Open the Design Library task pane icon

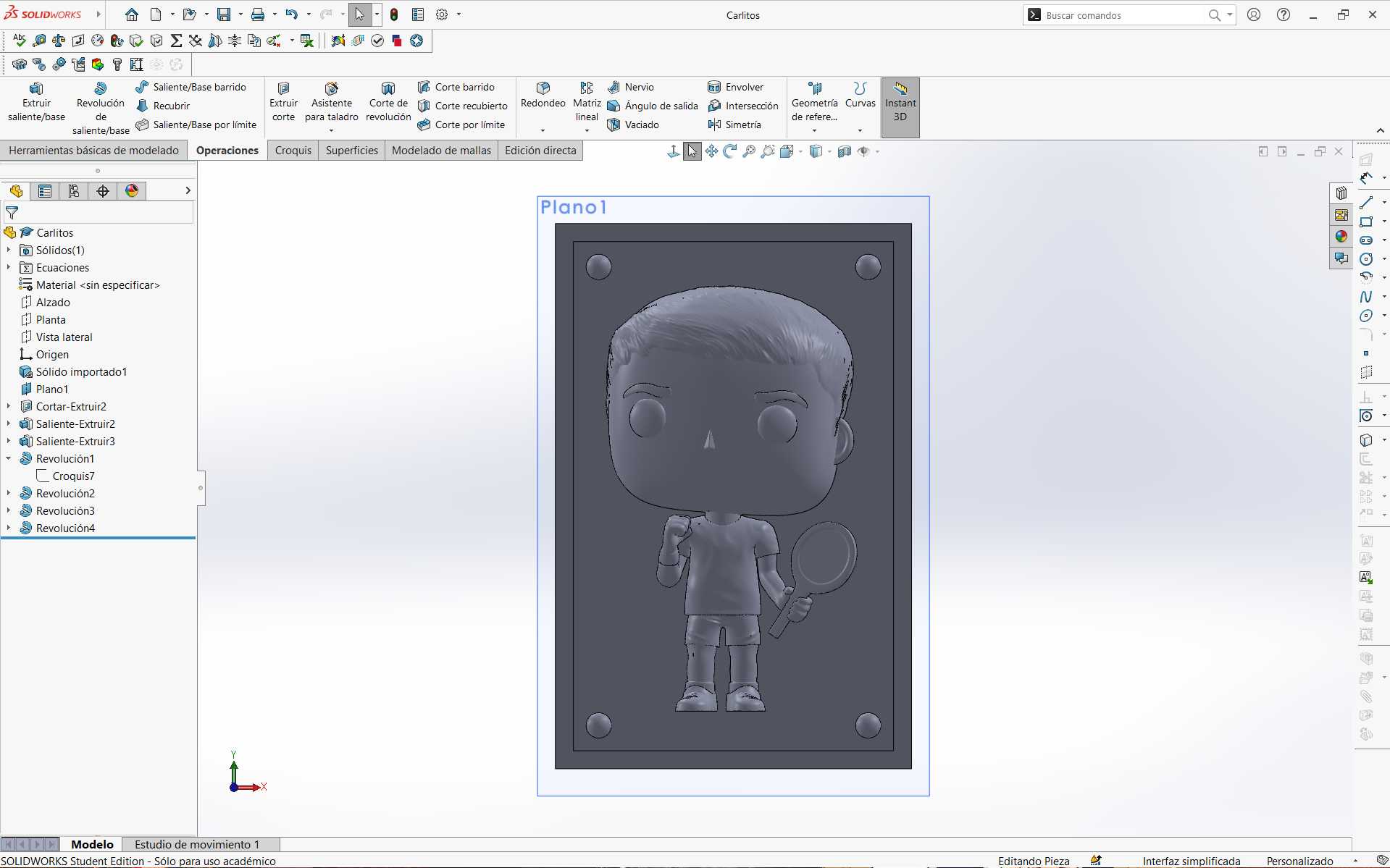(1341, 193)
